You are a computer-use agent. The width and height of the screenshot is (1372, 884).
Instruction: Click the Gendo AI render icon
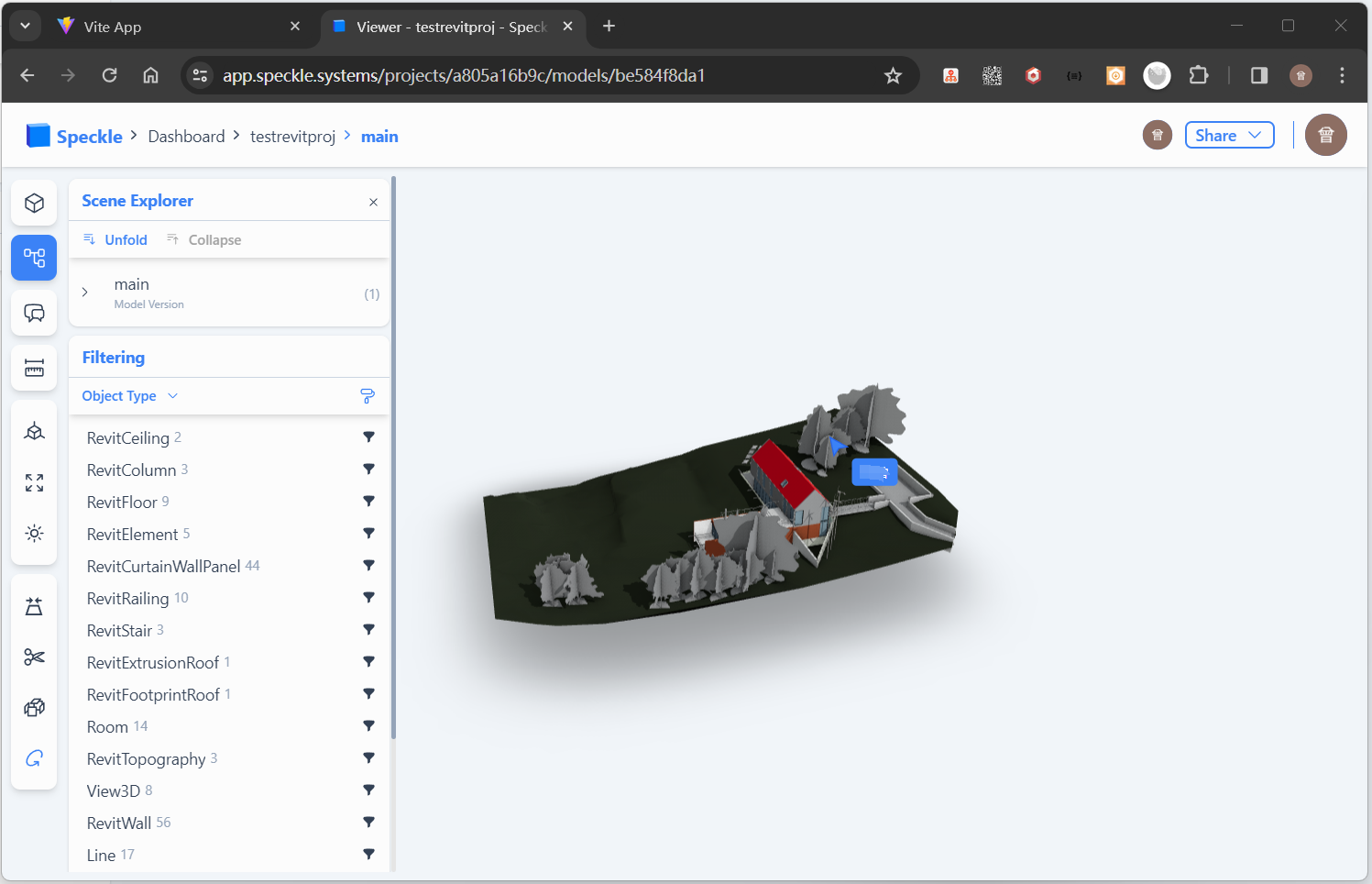34,758
